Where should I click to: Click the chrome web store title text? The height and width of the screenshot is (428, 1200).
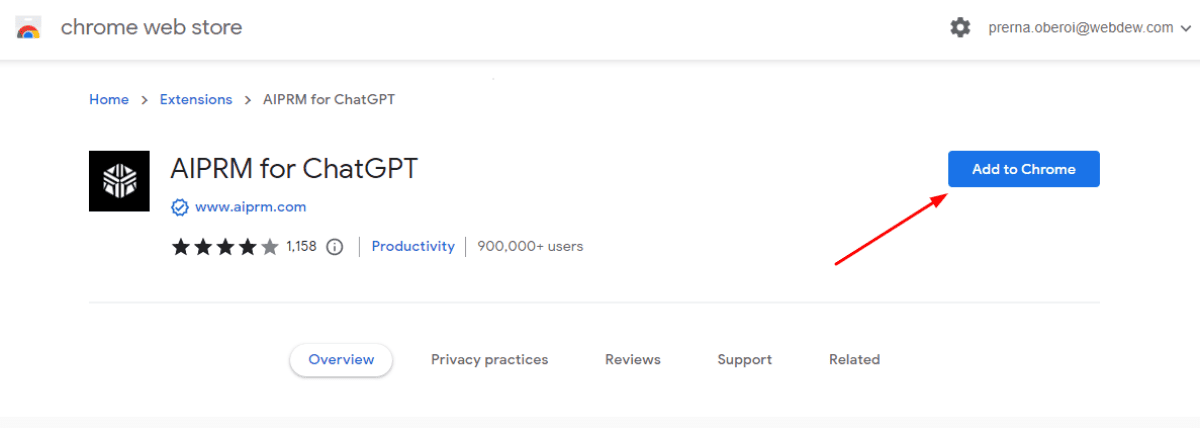[x=151, y=28]
